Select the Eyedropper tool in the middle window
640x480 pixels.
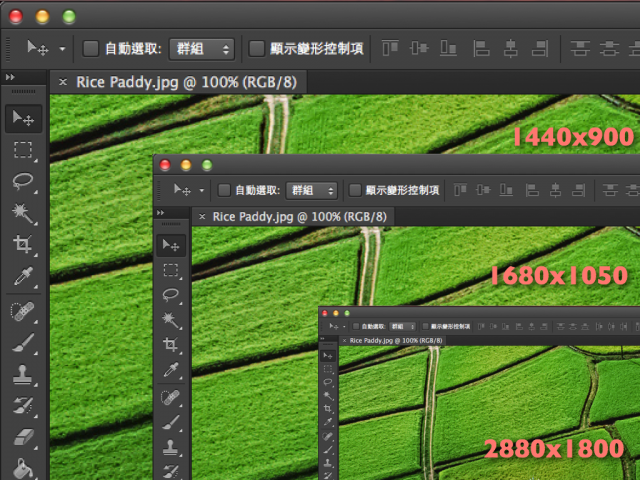(171, 370)
